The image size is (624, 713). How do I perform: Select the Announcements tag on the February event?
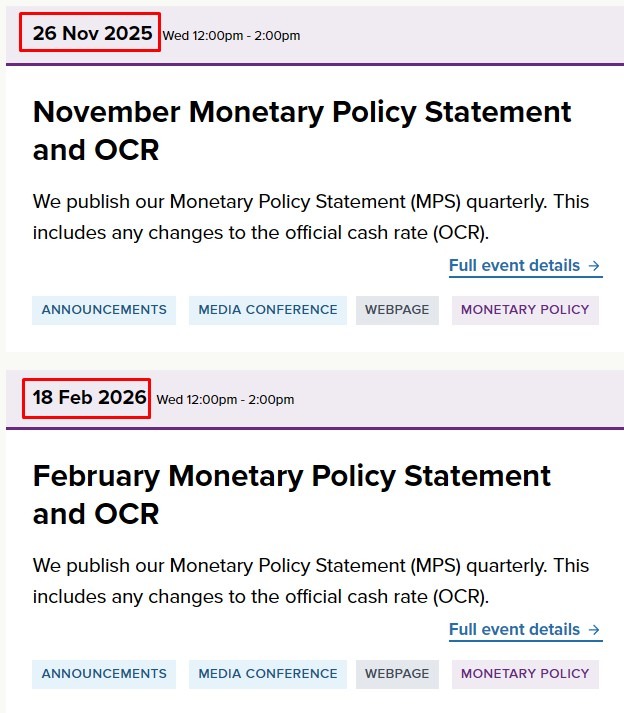click(x=104, y=674)
